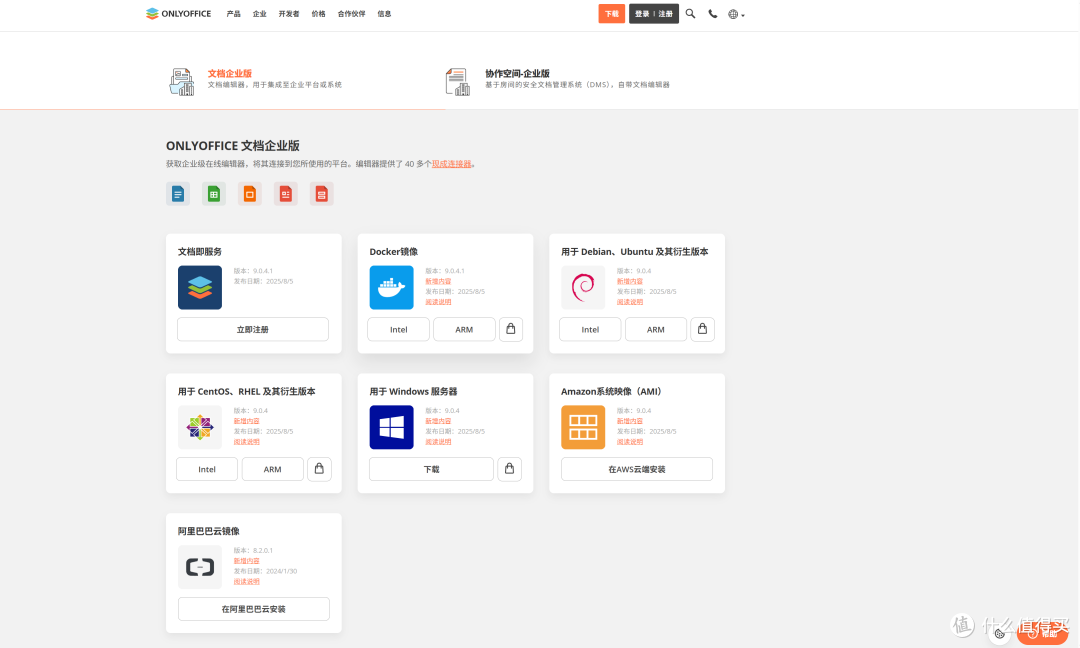
Task: Click the ONLYOFFICE 文档企业版 heading
Action: tap(233, 145)
